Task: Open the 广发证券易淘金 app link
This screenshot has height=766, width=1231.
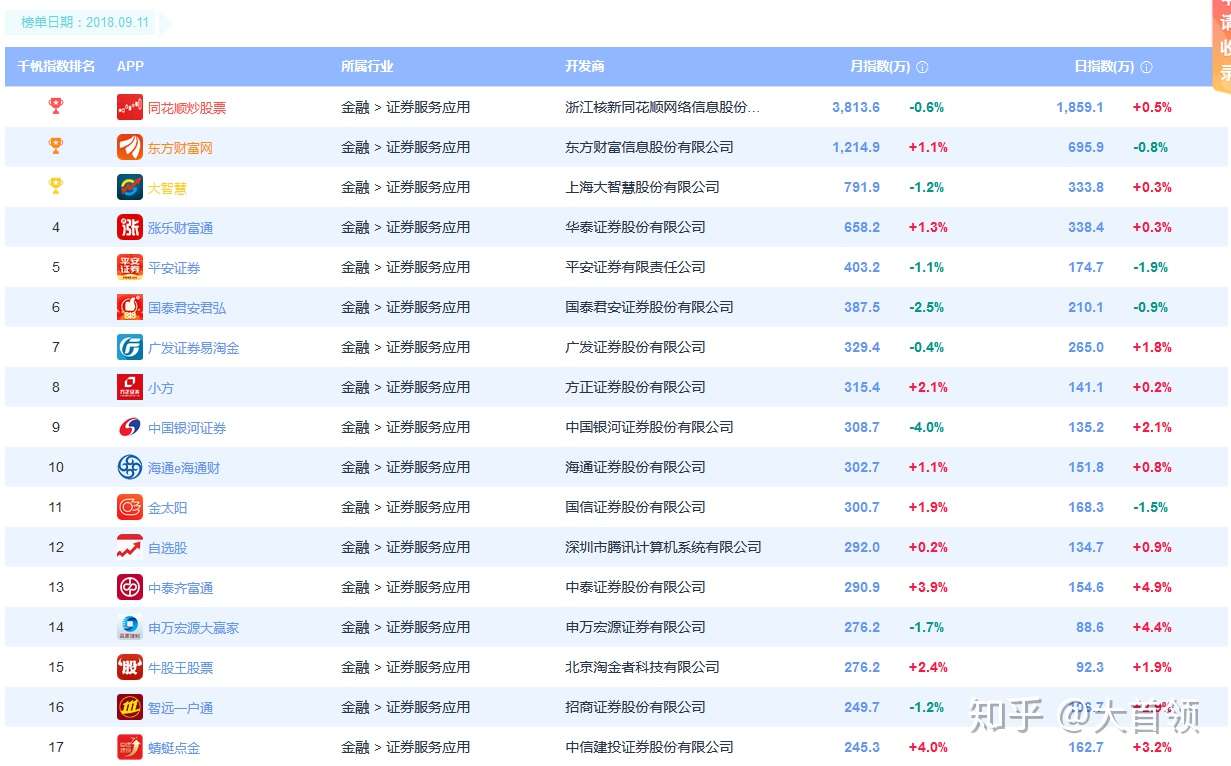Action: click(x=194, y=348)
